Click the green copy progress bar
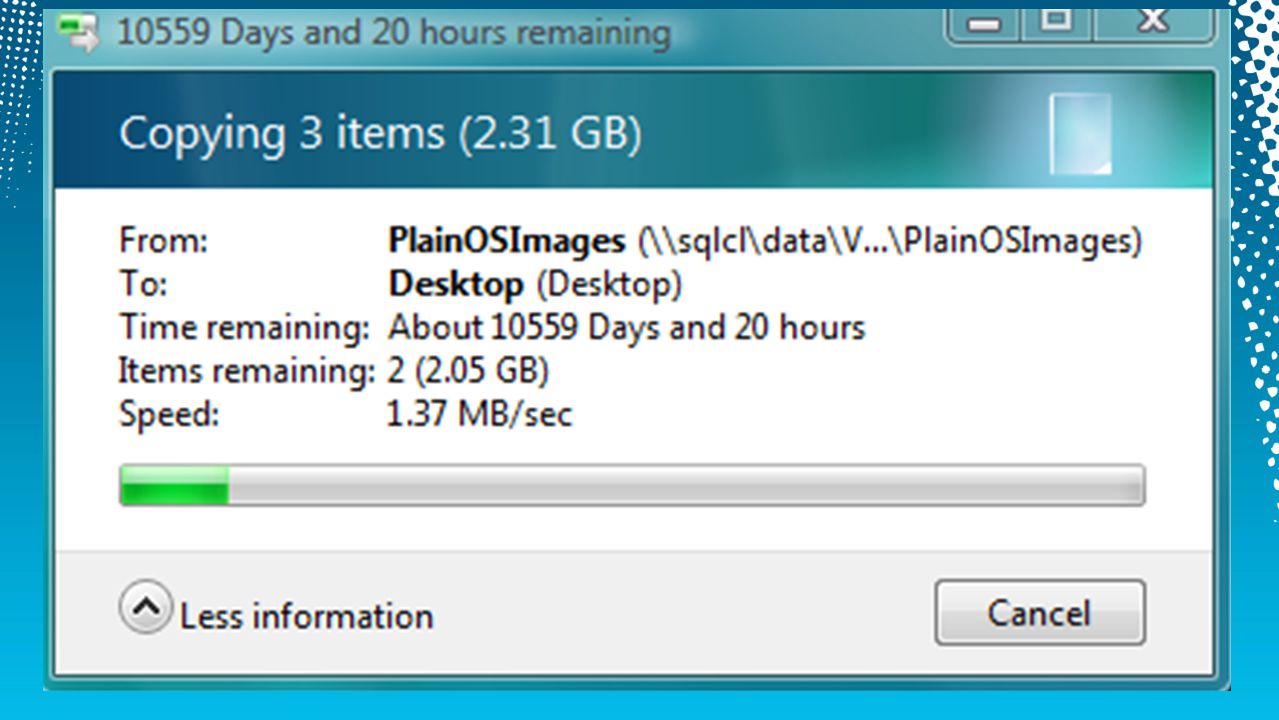The image size is (1279, 720). coord(631,485)
